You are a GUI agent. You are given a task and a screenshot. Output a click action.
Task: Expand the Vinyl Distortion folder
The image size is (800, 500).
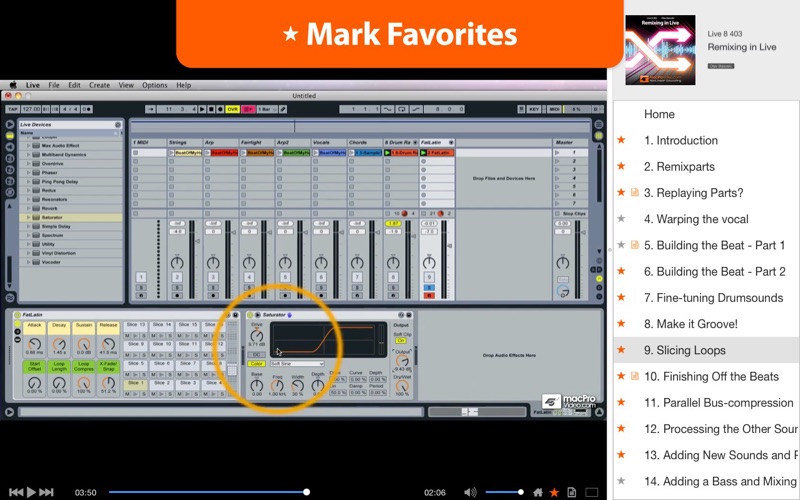(x=29, y=253)
